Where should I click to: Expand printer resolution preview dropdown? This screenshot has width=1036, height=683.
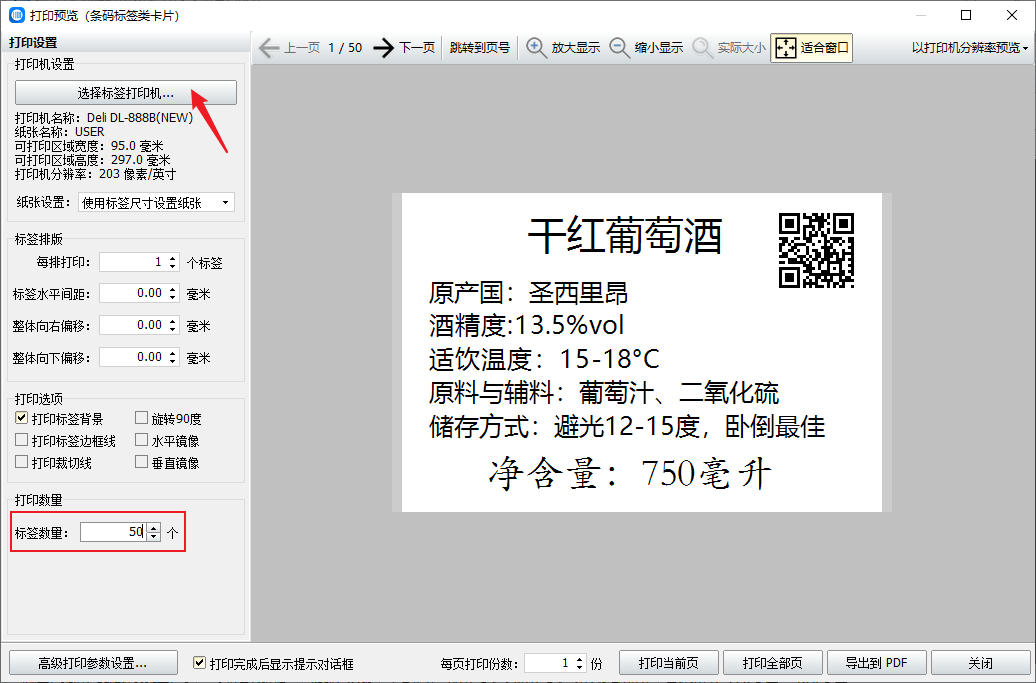(970, 48)
